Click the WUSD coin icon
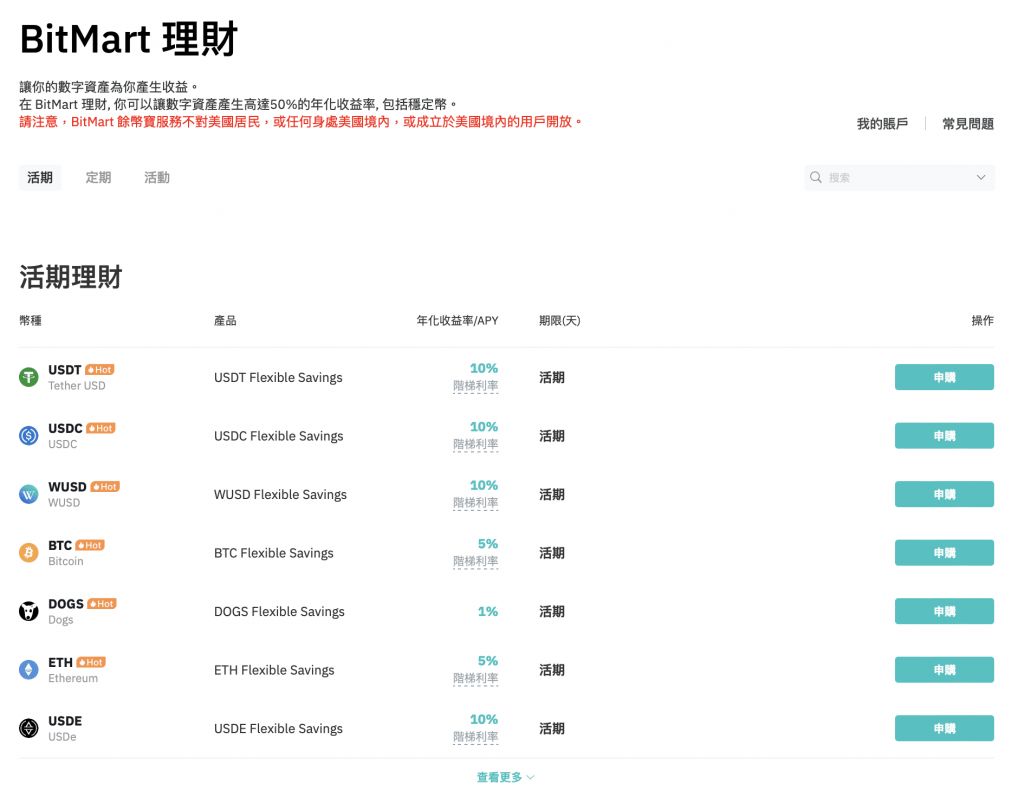This screenshot has height=803, width=1024. [29, 494]
